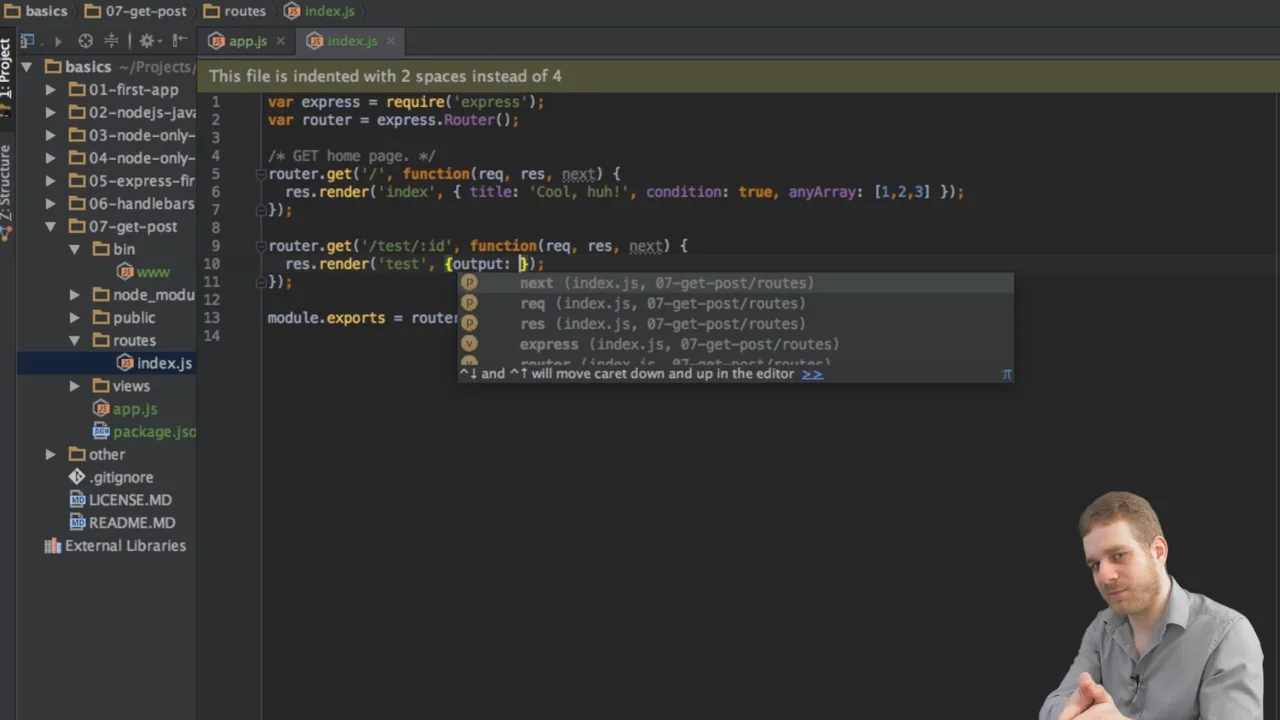Expand the public folder
1280x720 pixels.
75,318
